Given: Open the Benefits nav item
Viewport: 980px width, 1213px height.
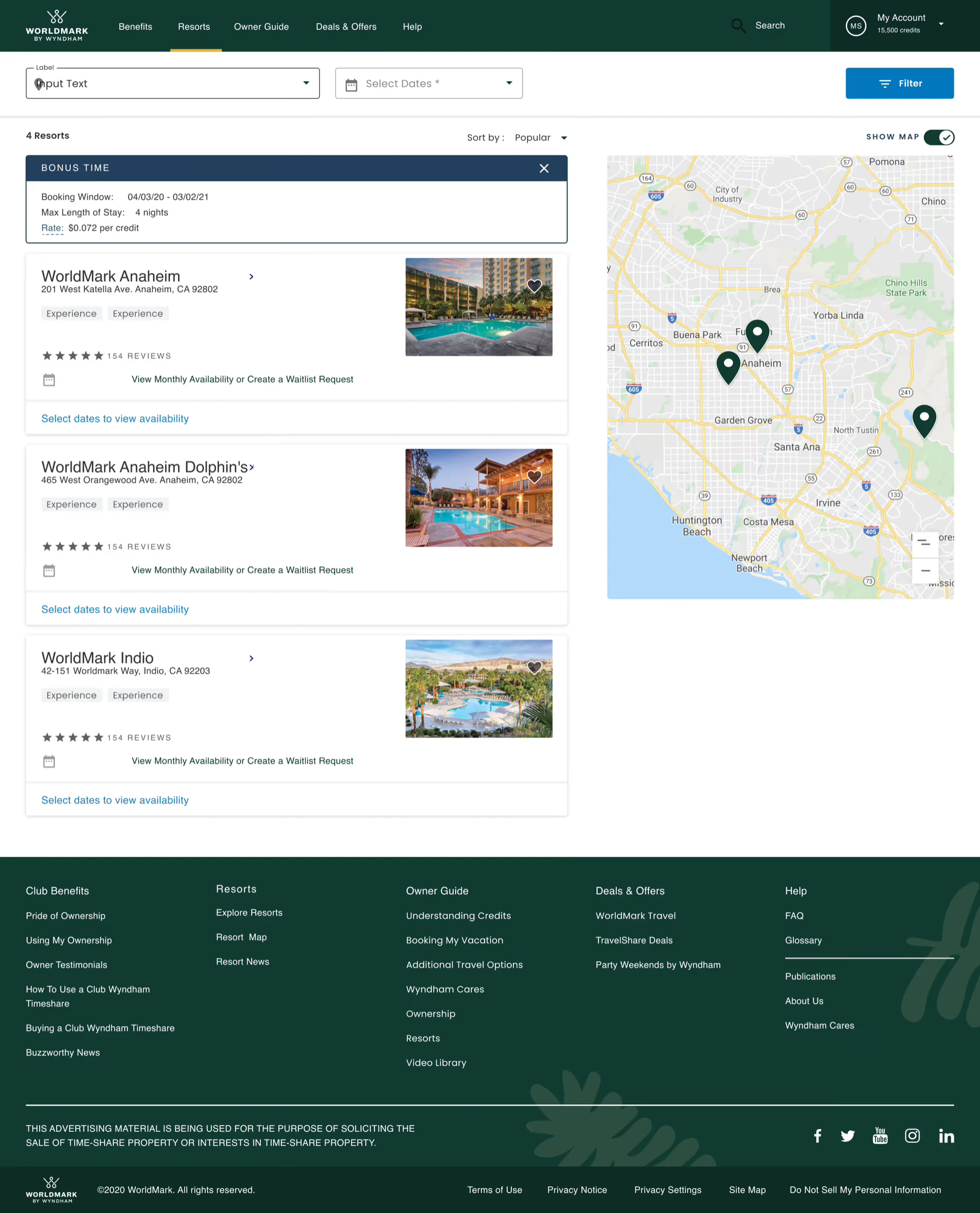Looking at the screenshot, I should pos(136,27).
